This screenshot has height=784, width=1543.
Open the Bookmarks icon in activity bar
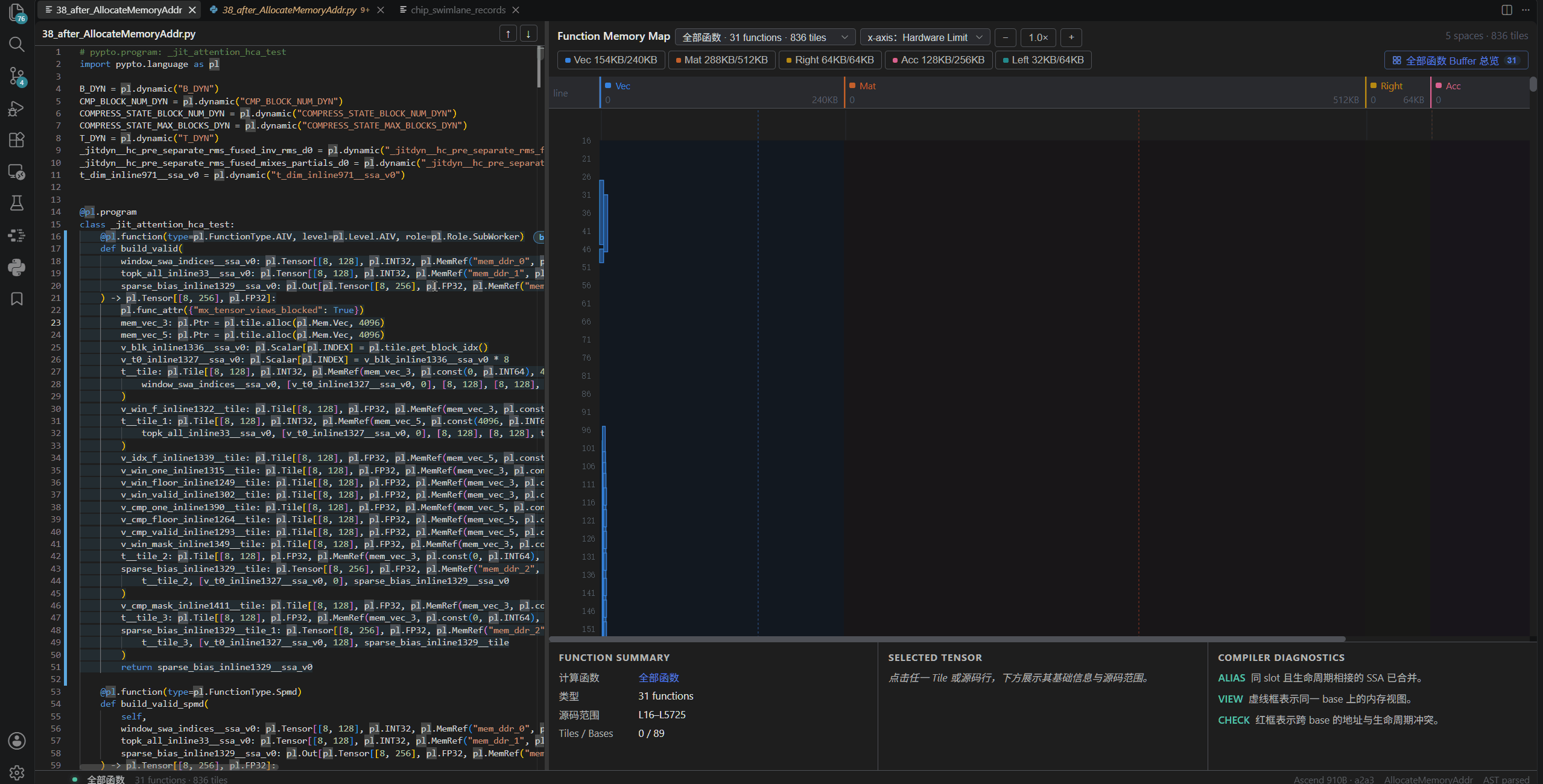(17, 299)
